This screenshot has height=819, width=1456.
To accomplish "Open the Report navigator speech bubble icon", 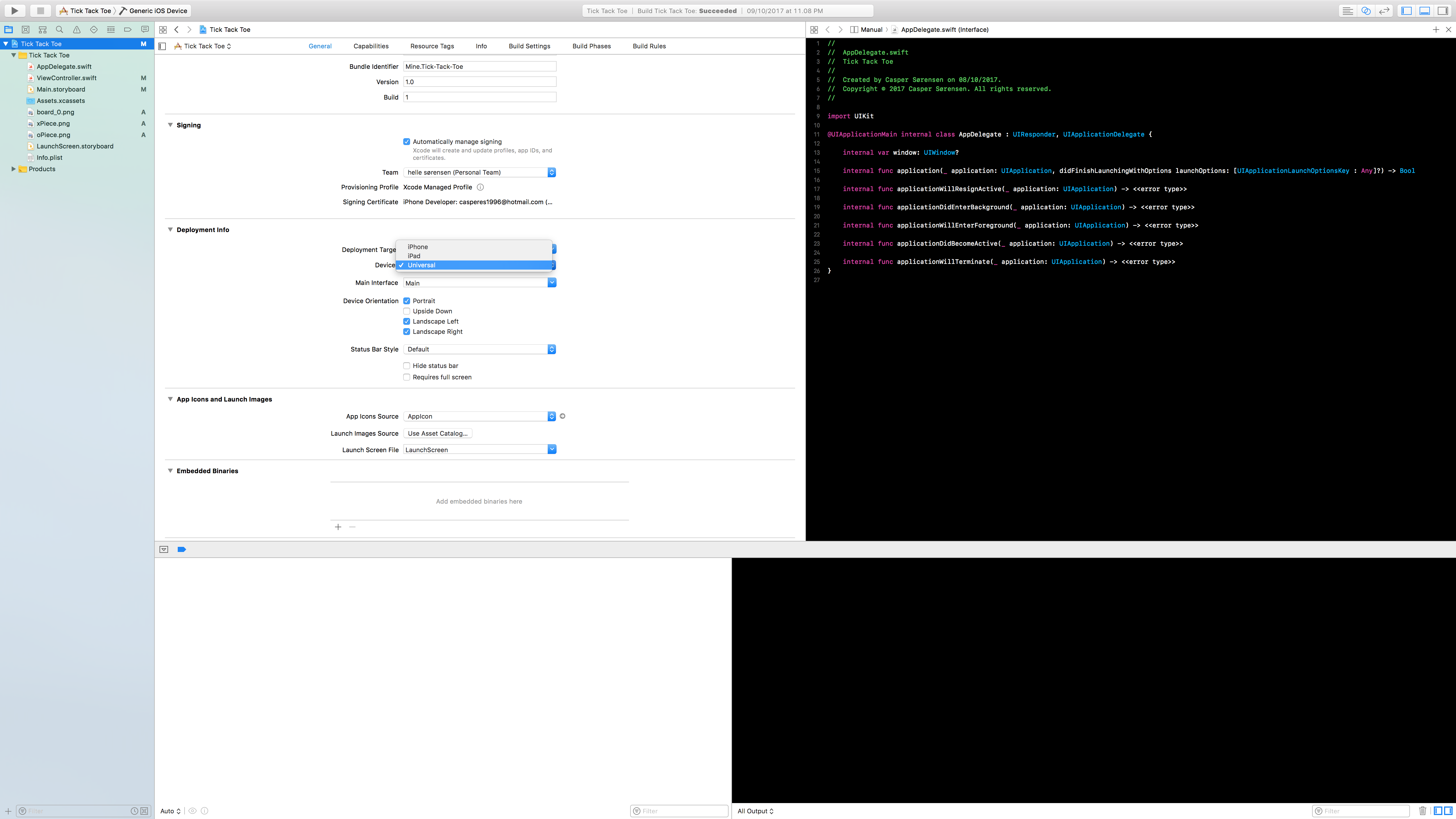I will pos(145,29).
